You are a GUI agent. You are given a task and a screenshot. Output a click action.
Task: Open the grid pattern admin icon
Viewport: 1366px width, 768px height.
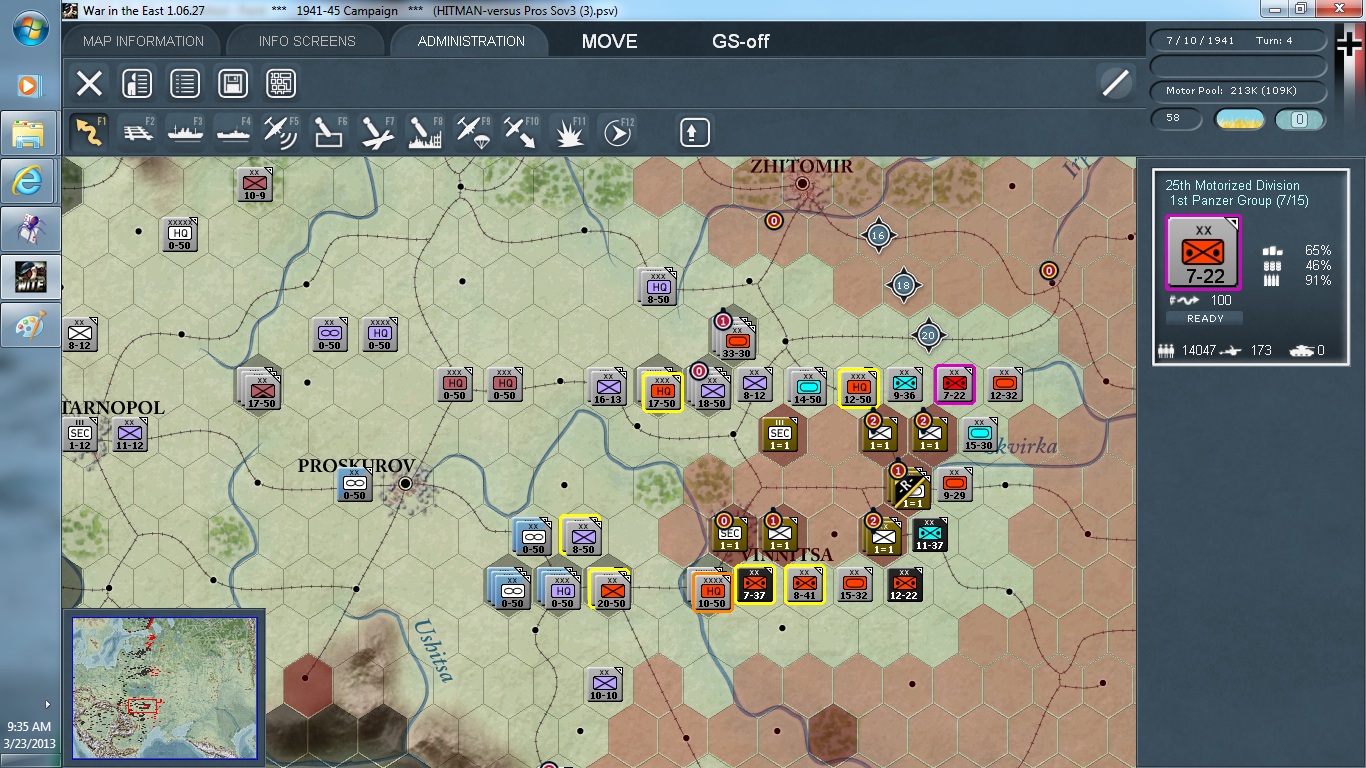click(x=281, y=83)
